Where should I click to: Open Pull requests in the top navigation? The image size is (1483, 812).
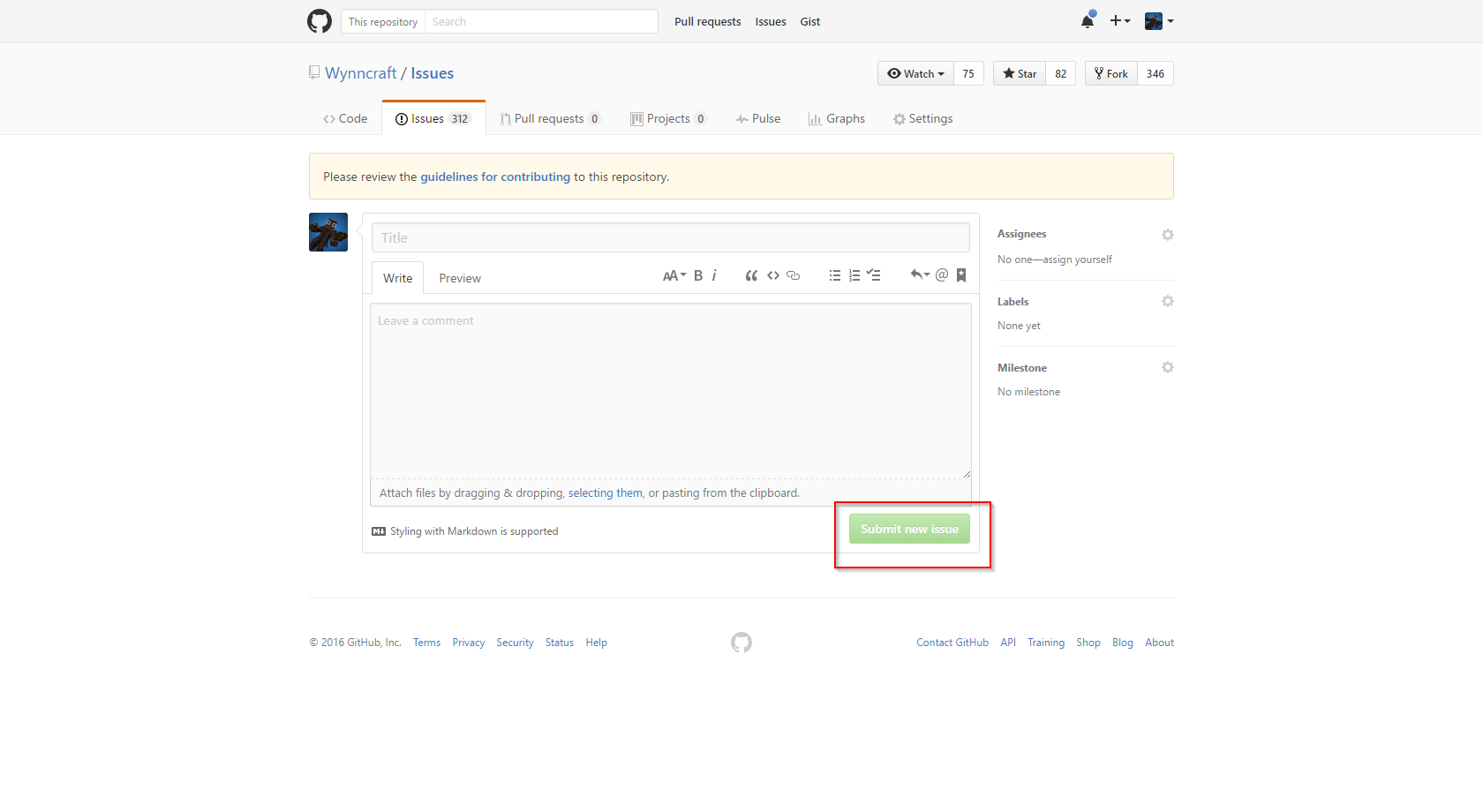coord(708,21)
